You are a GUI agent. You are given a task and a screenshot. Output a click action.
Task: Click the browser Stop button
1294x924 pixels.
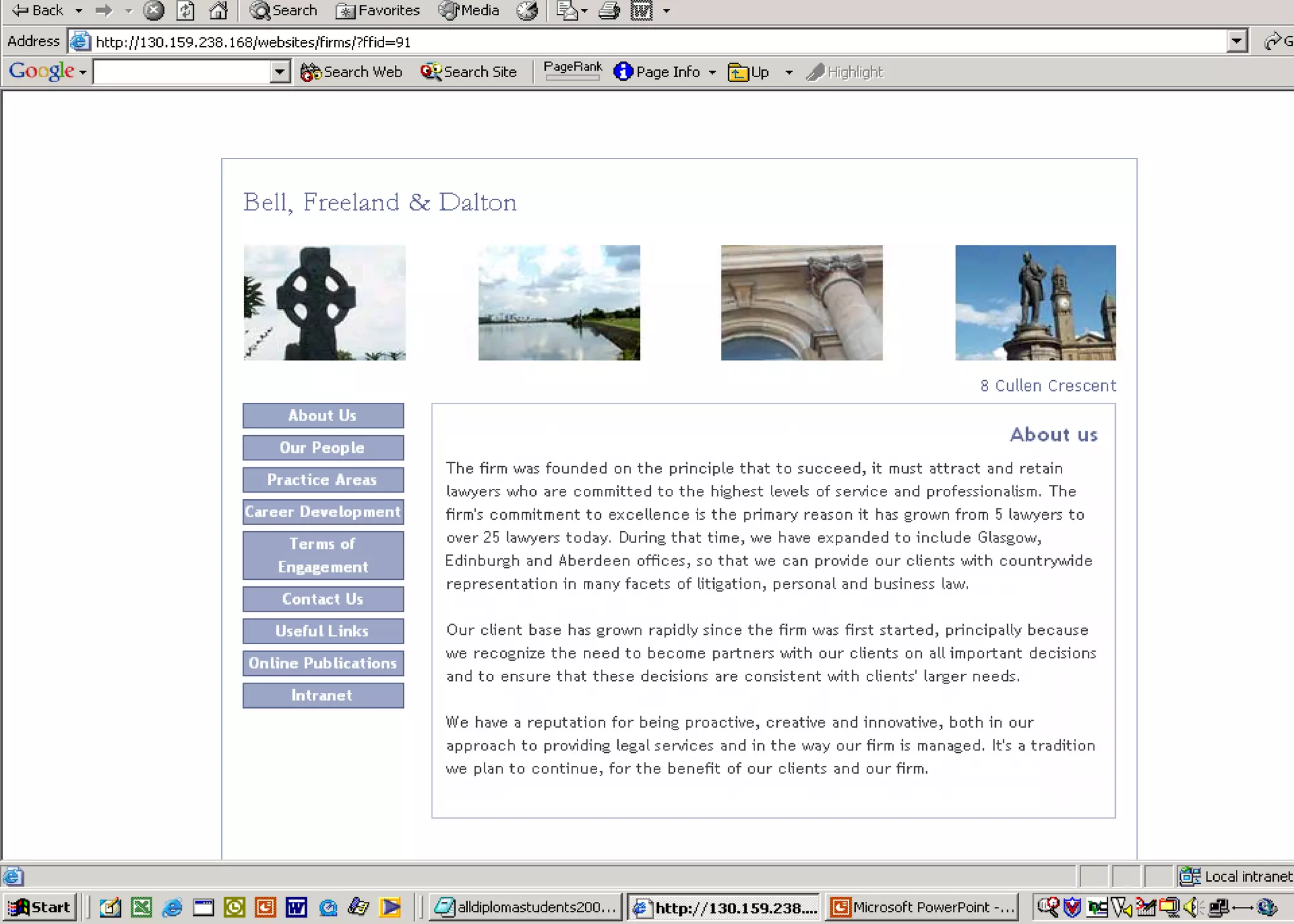(153, 10)
